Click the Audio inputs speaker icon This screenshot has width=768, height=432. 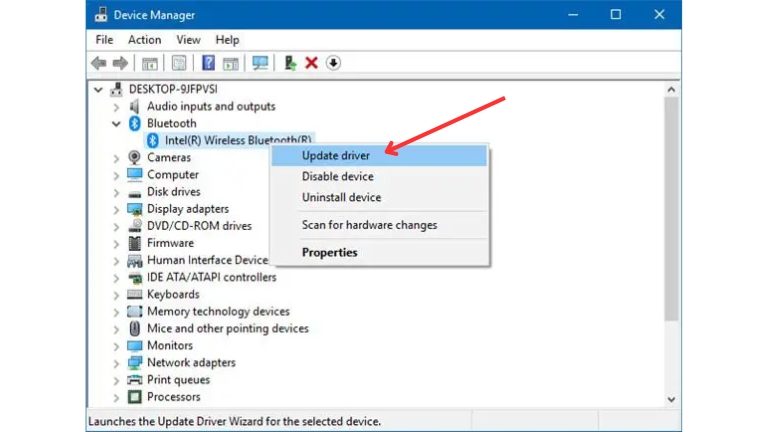[x=134, y=106]
